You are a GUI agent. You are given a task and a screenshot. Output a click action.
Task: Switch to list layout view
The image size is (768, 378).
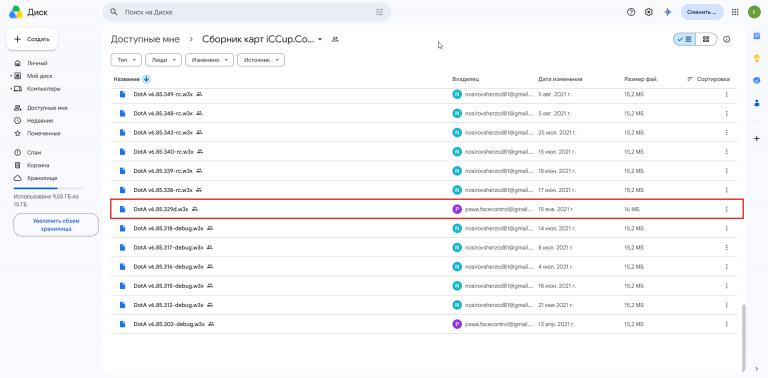click(684, 39)
